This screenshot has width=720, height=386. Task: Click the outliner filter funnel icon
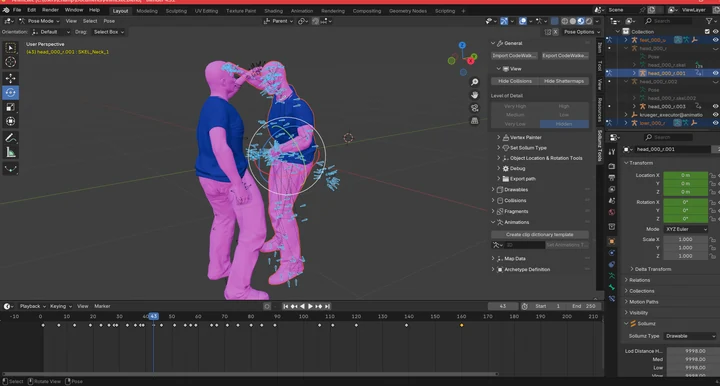click(709, 21)
